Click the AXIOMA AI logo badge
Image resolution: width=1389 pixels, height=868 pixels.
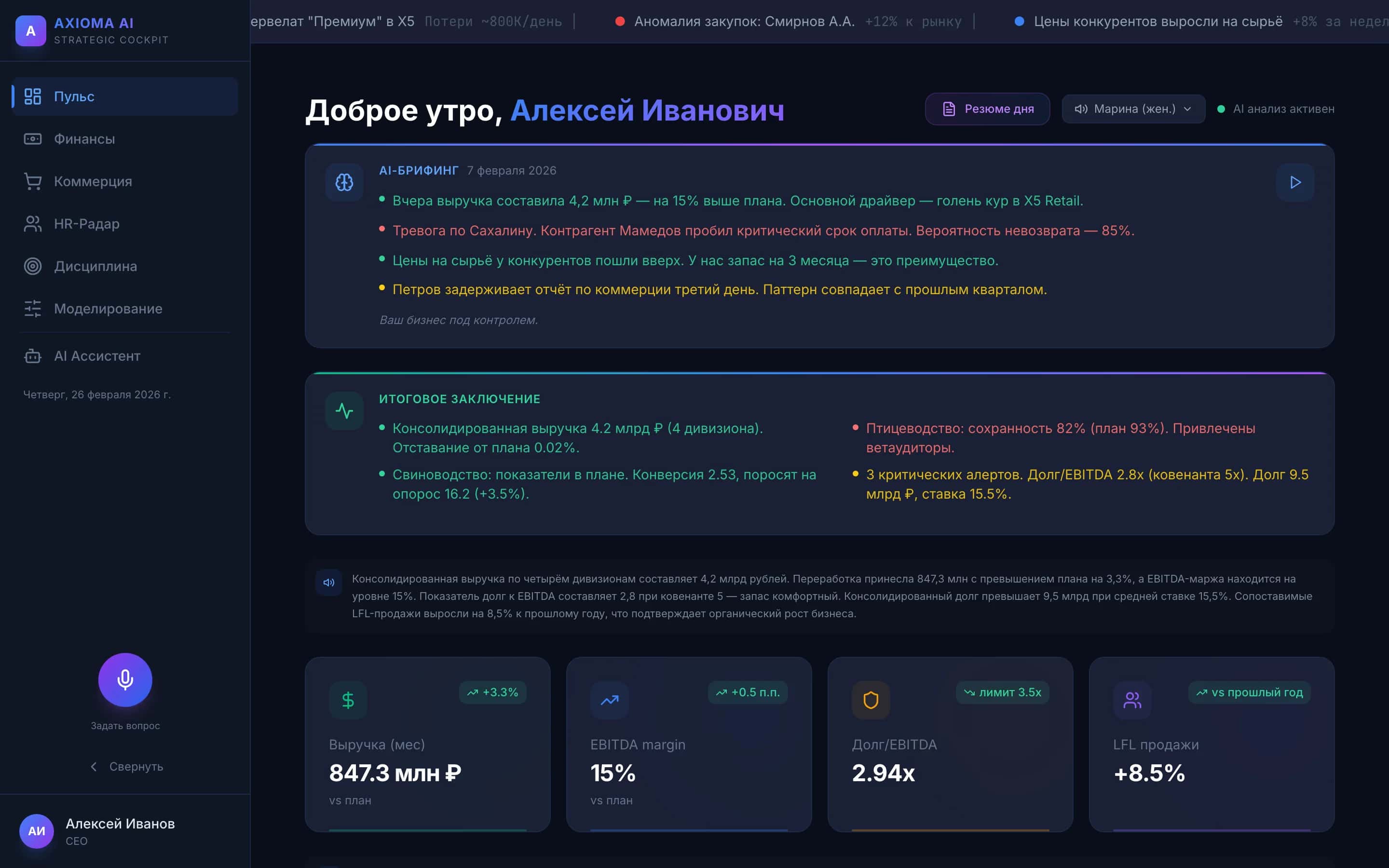(30, 30)
